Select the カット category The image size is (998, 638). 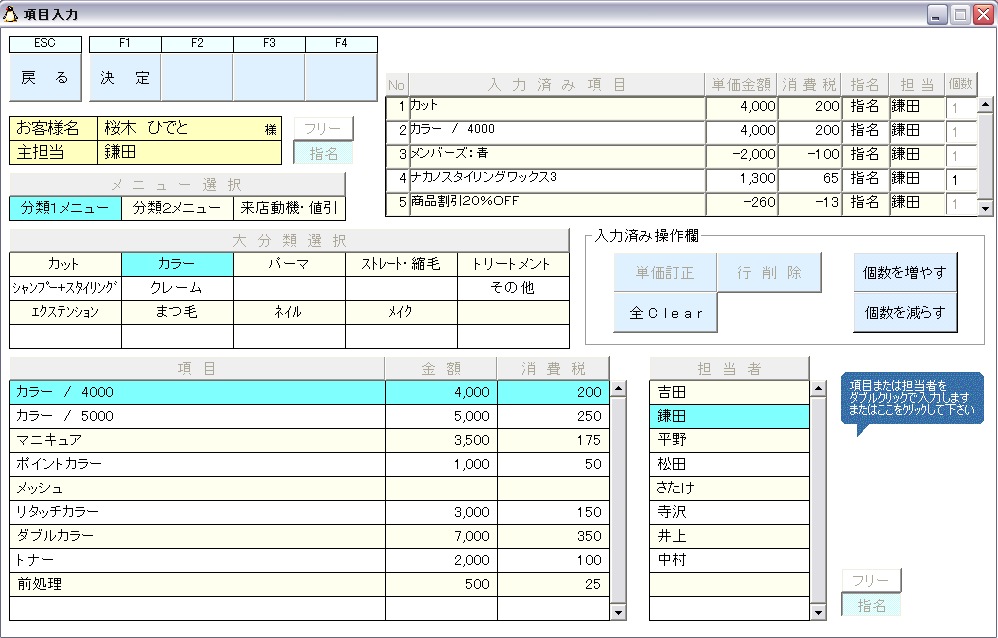tap(65, 264)
